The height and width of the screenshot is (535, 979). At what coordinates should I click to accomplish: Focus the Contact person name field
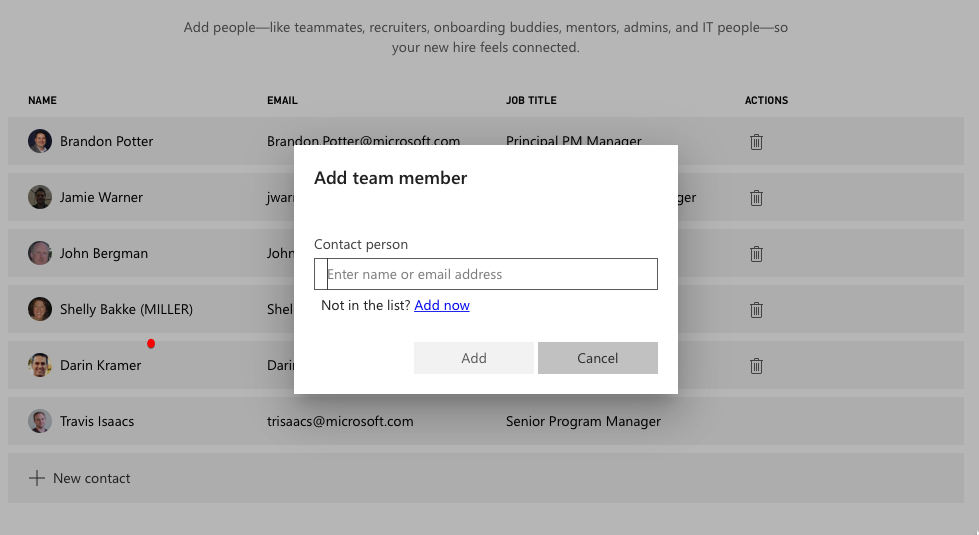[x=490, y=274]
